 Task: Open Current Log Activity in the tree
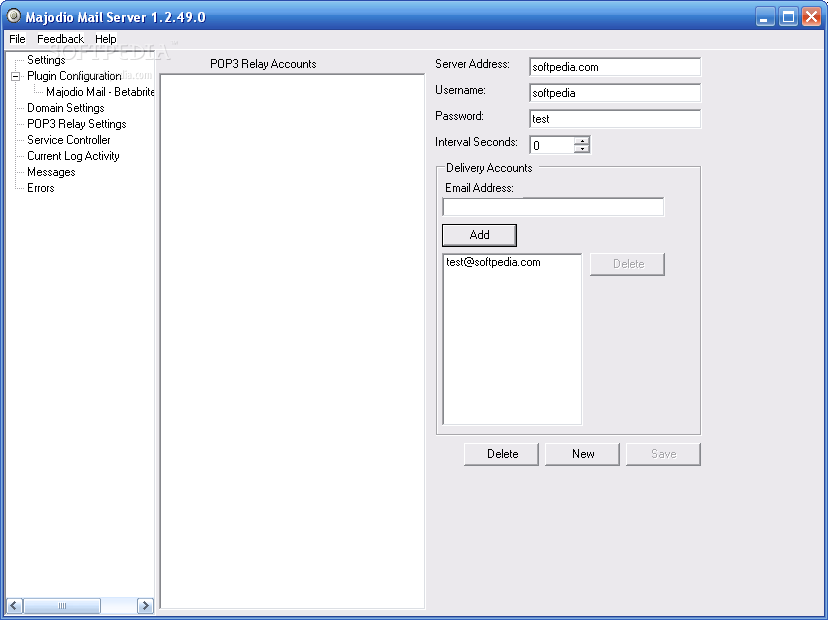click(x=73, y=156)
